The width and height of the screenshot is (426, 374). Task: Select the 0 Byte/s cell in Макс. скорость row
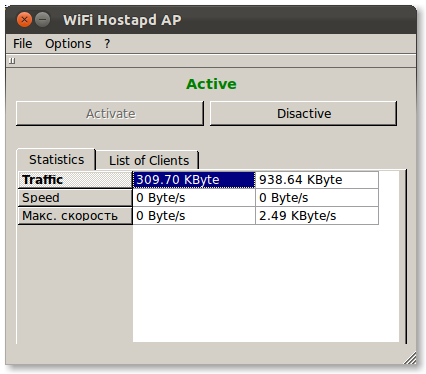194,216
